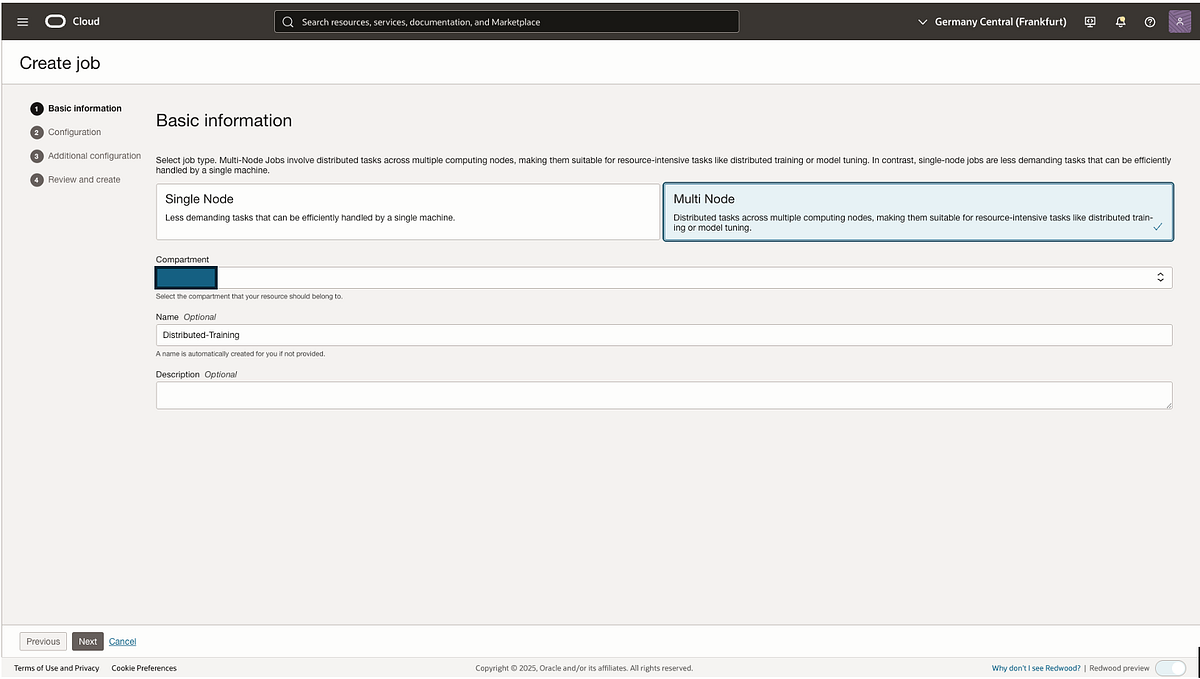The width and height of the screenshot is (1200, 679).
Task: Click the step 3 circle icon
Action: coord(37,156)
